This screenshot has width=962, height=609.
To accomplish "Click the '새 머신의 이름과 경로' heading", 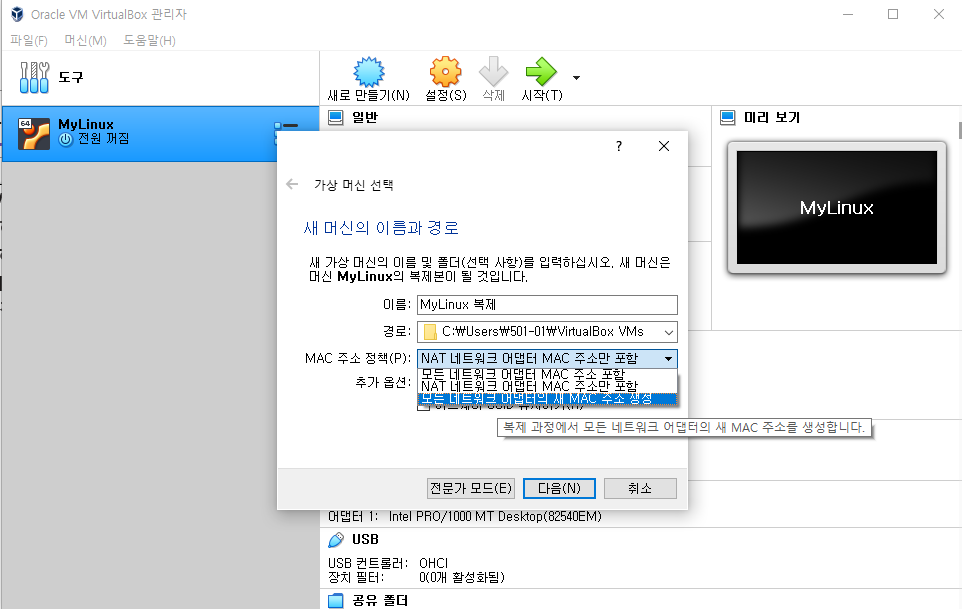I will tap(381, 228).
